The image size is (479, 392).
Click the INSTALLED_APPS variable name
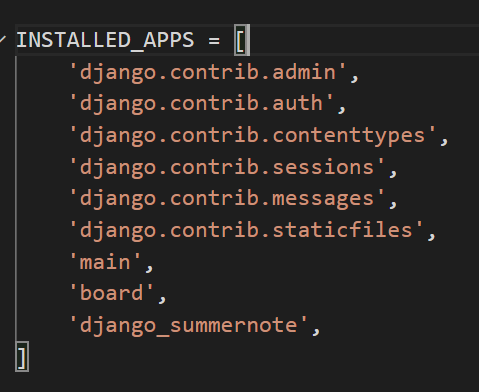(105, 41)
